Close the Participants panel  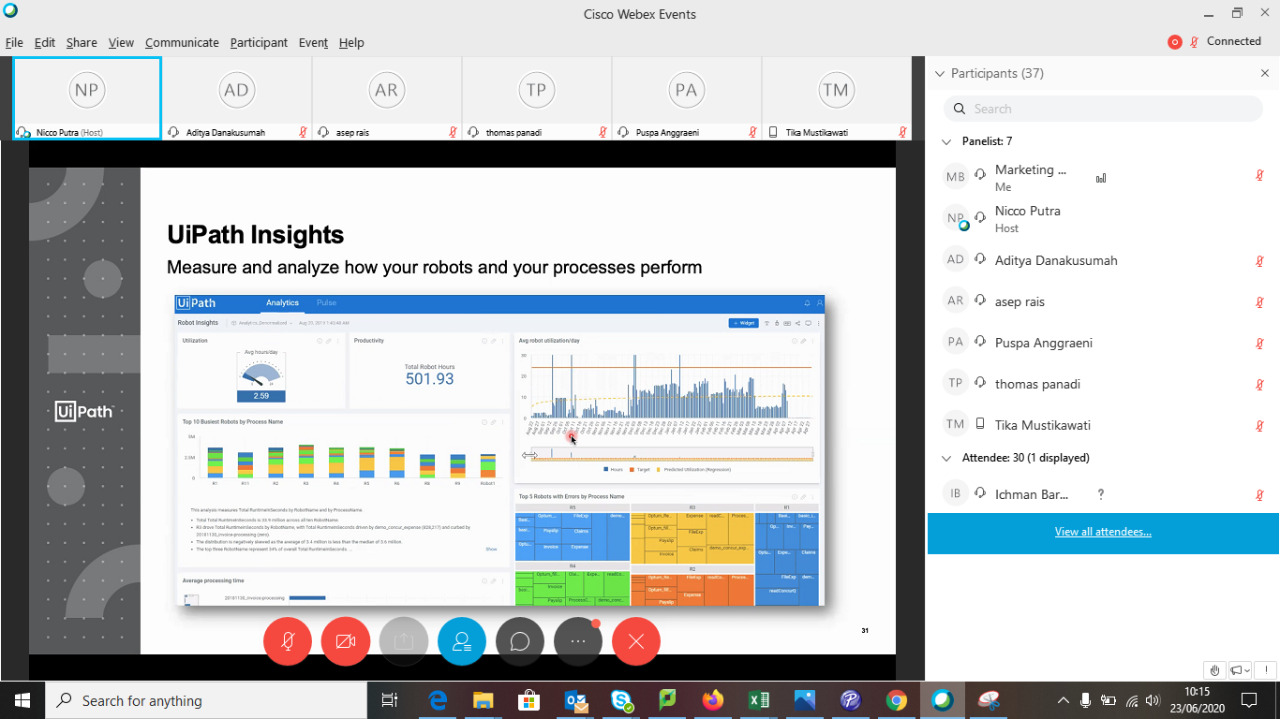coord(1265,74)
